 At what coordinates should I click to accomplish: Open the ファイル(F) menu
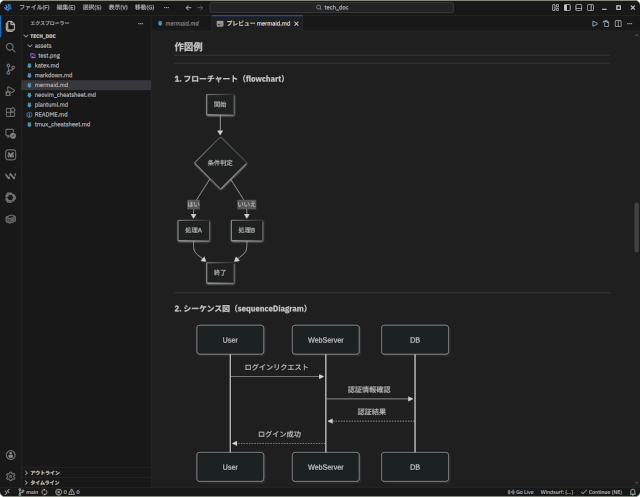pos(33,7)
